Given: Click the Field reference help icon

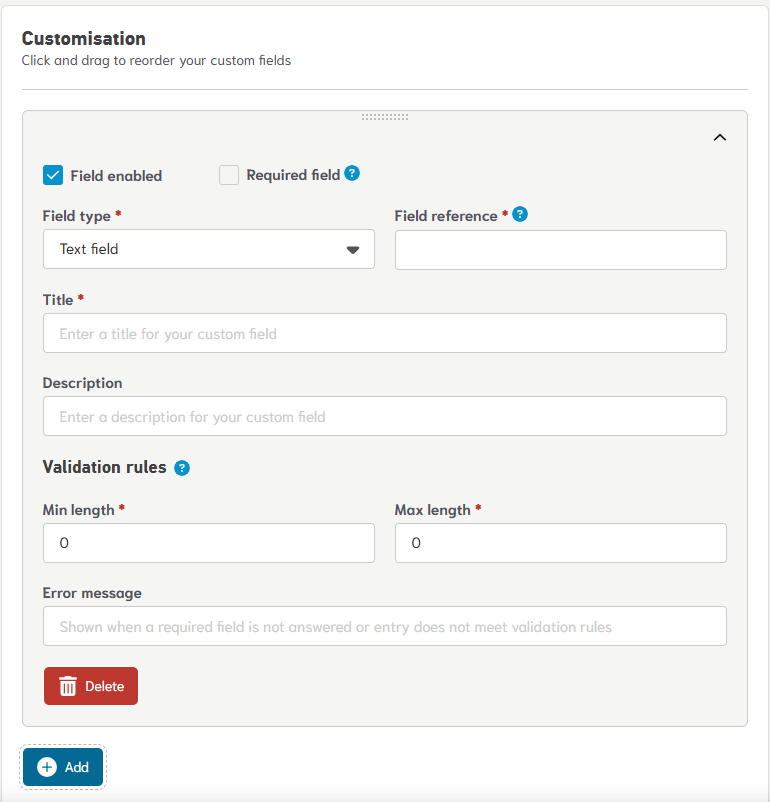Looking at the screenshot, I should pos(520,214).
